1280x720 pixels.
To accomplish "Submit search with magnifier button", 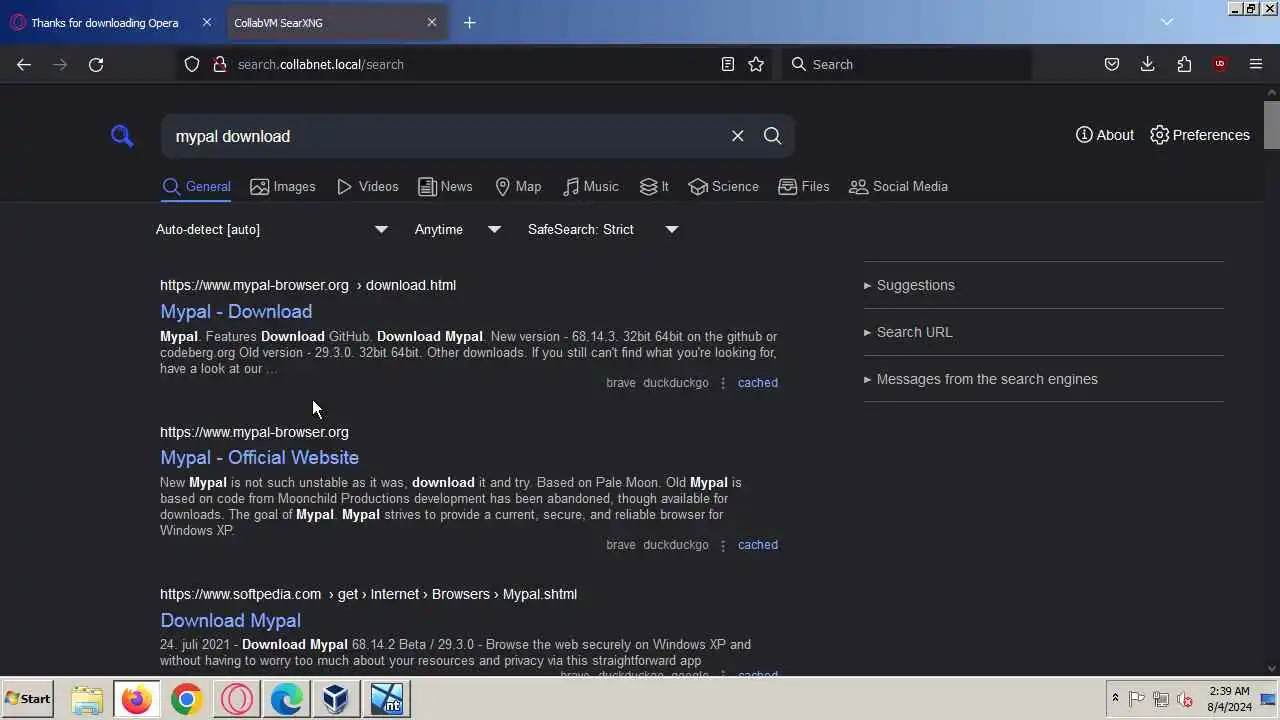I will click(x=772, y=136).
